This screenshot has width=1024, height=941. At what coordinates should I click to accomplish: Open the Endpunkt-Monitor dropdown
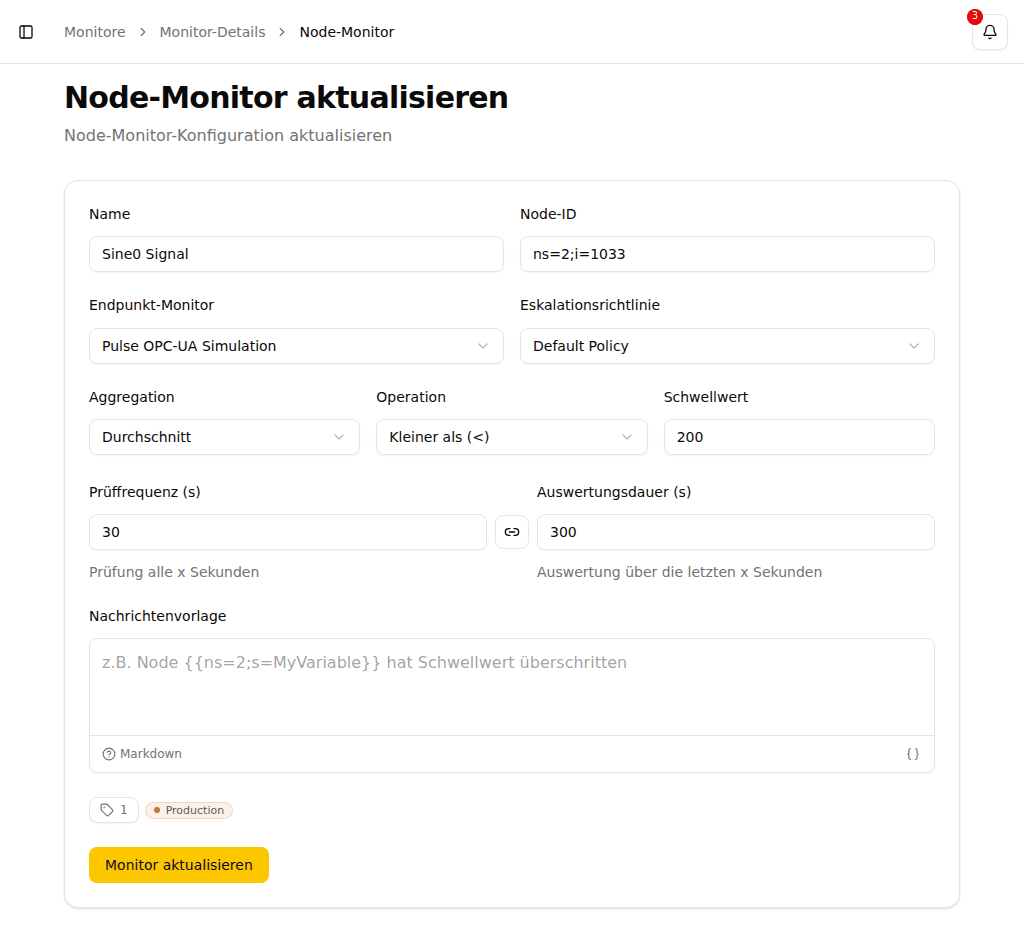(296, 346)
